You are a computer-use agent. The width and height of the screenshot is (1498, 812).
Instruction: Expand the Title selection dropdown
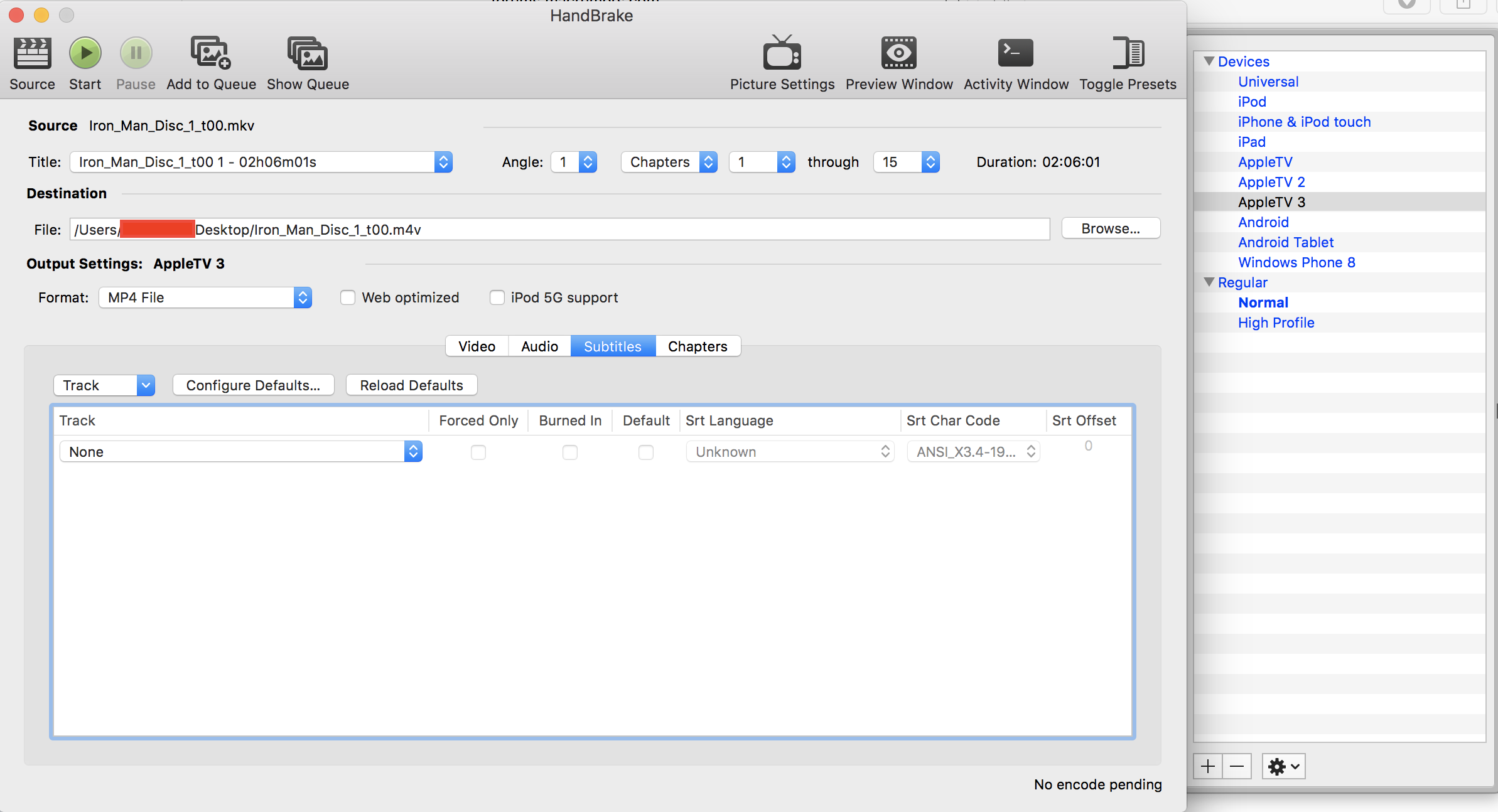pos(261,162)
